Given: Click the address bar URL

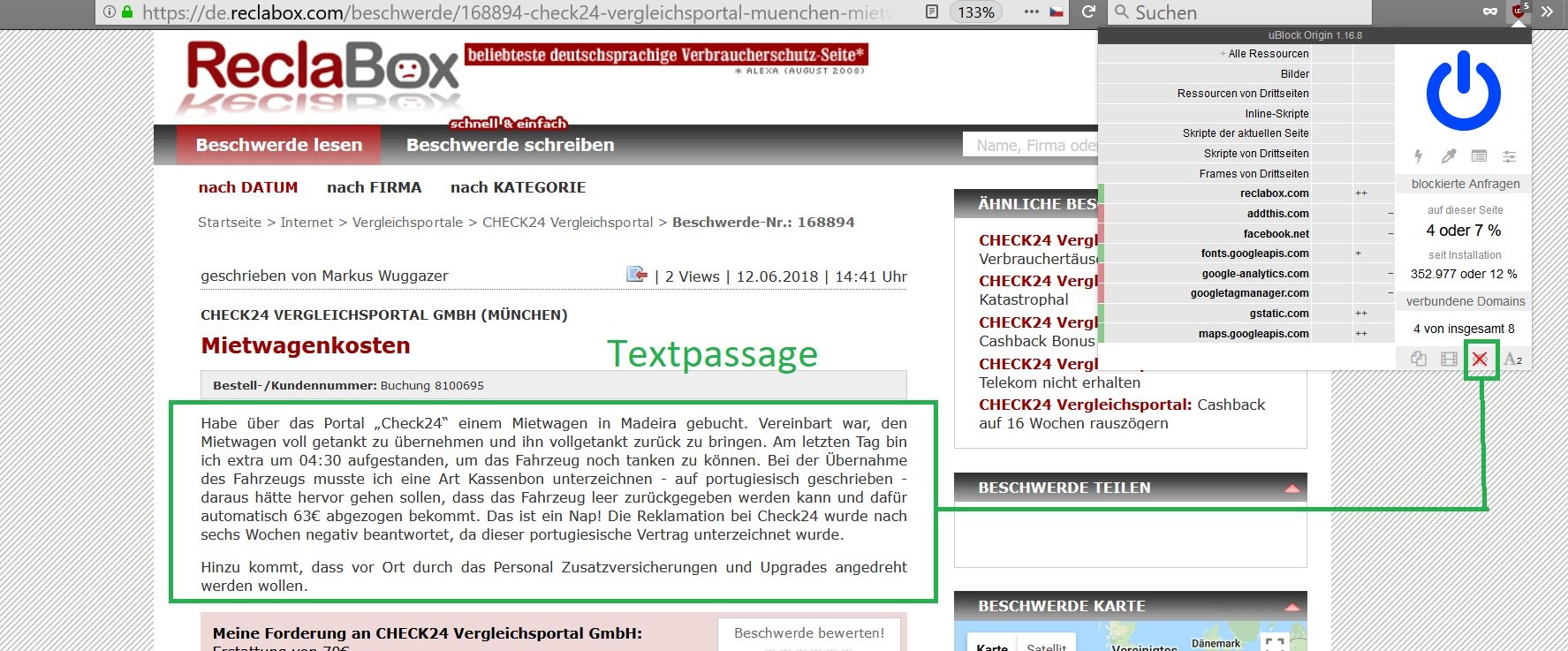Looking at the screenshot, I should 517,12.
